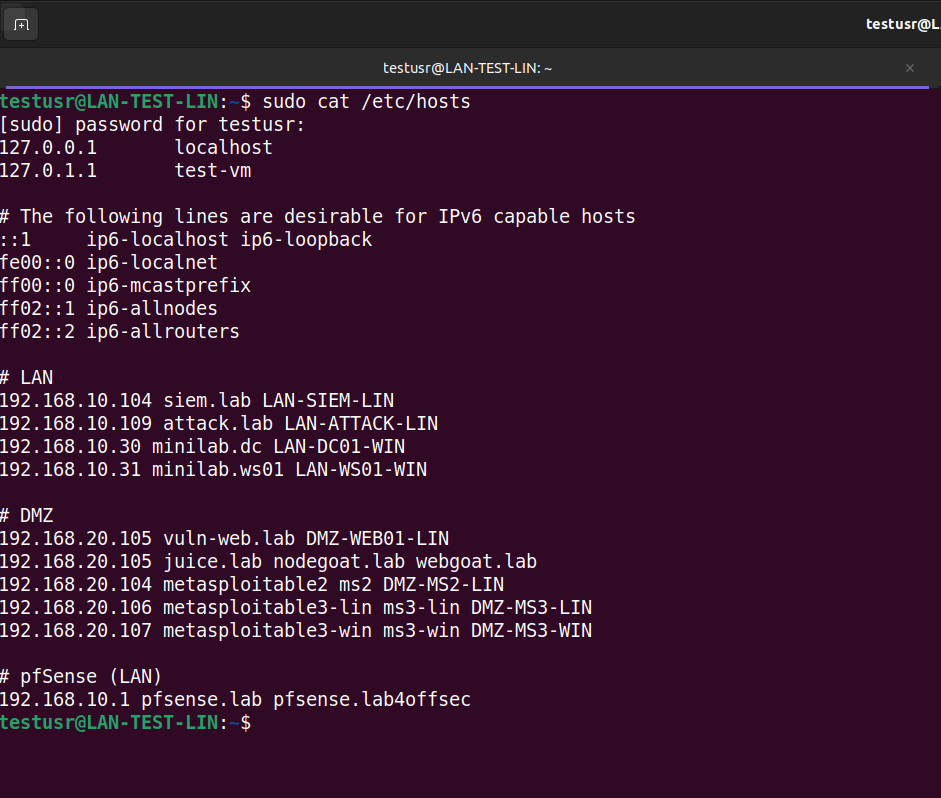
Task: Click the 'ff02::1 ip6-allnodes' line
Action: pos(109,308)
